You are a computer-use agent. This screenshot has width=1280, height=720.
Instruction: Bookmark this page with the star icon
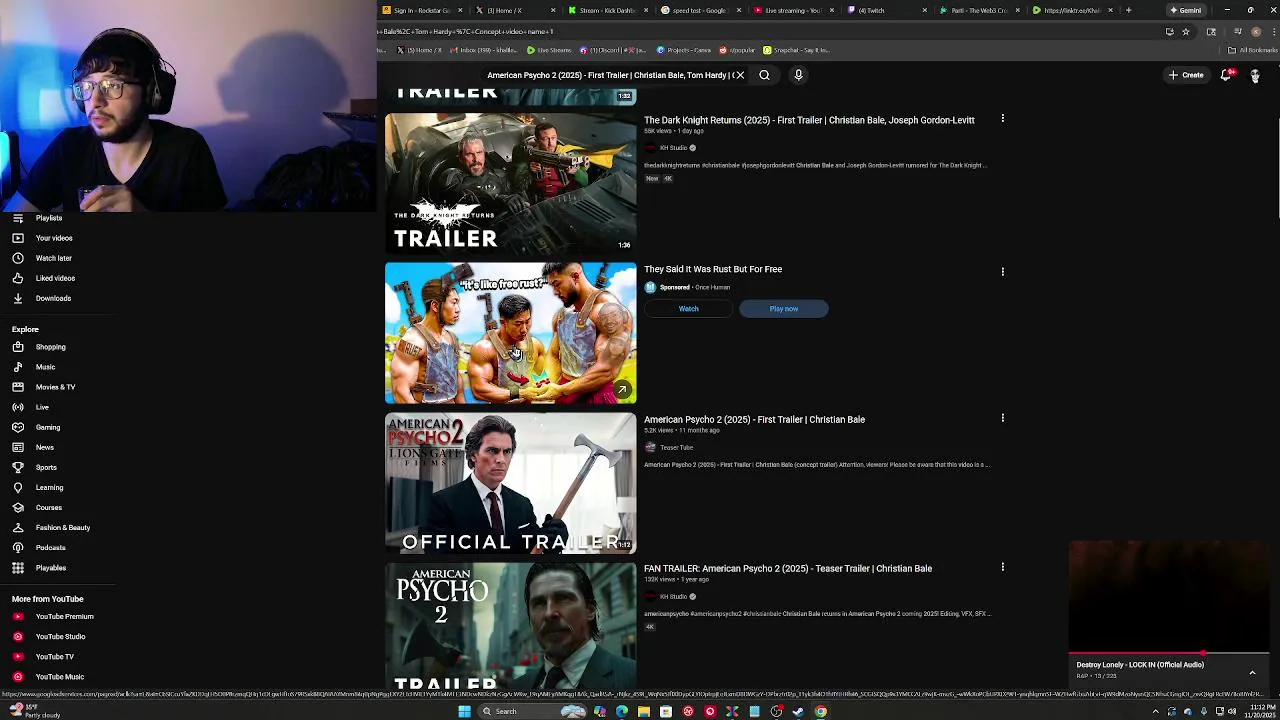[x=1186, y=31]
